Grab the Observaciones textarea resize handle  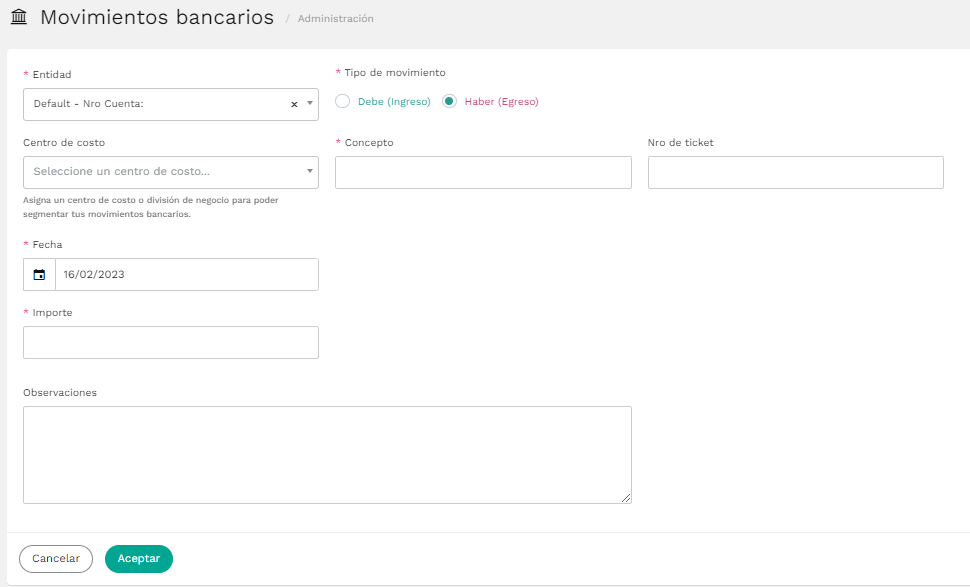pos(626,498)
